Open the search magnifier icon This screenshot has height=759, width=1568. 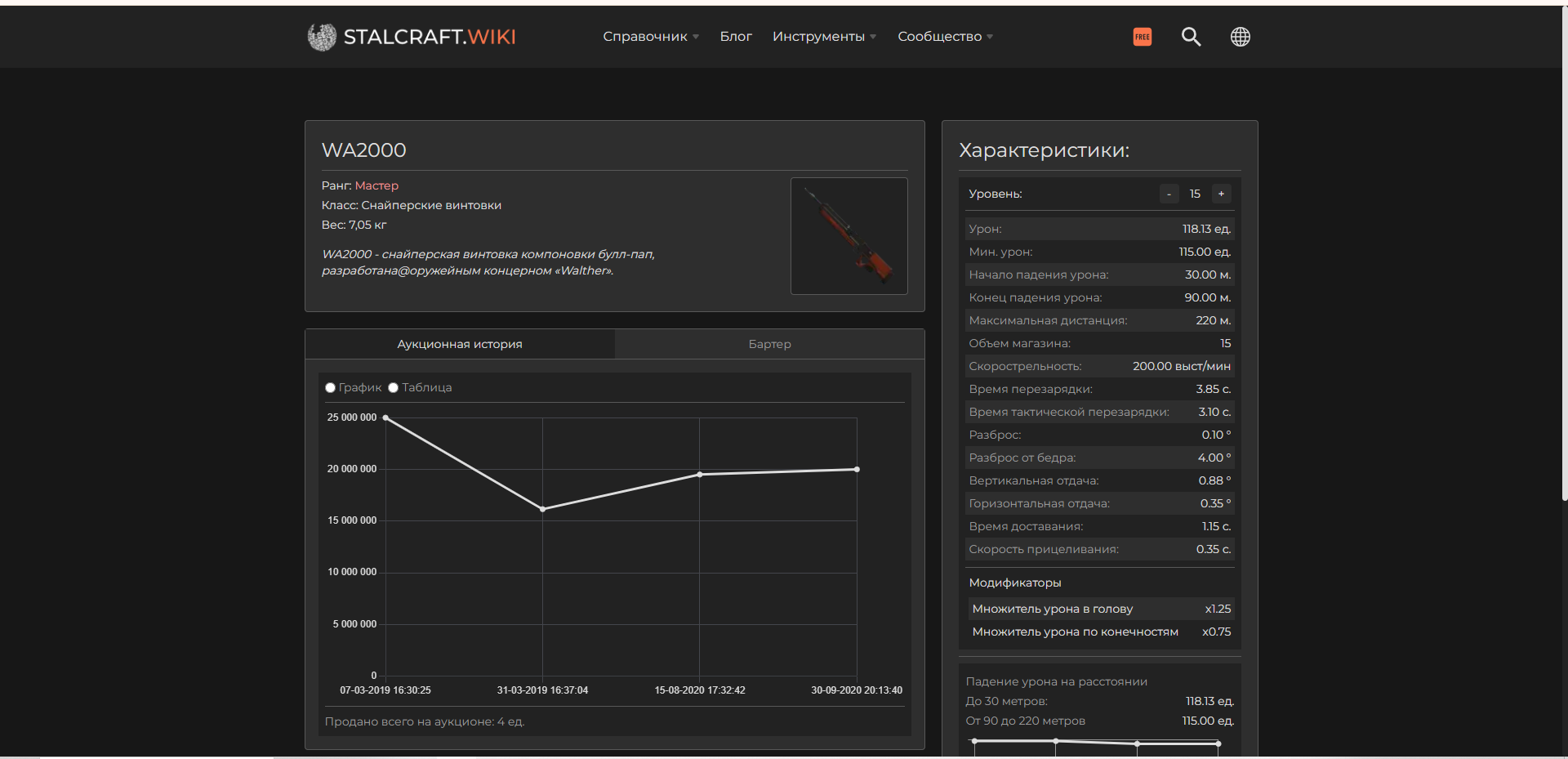(x=1192, y=37)
